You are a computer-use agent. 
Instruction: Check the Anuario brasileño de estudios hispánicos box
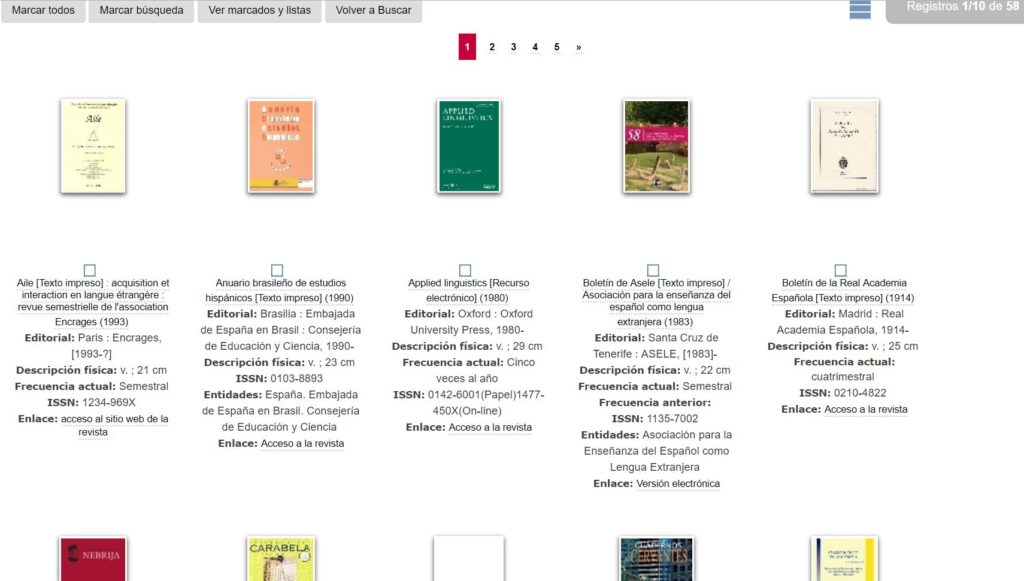coord(277,270)
